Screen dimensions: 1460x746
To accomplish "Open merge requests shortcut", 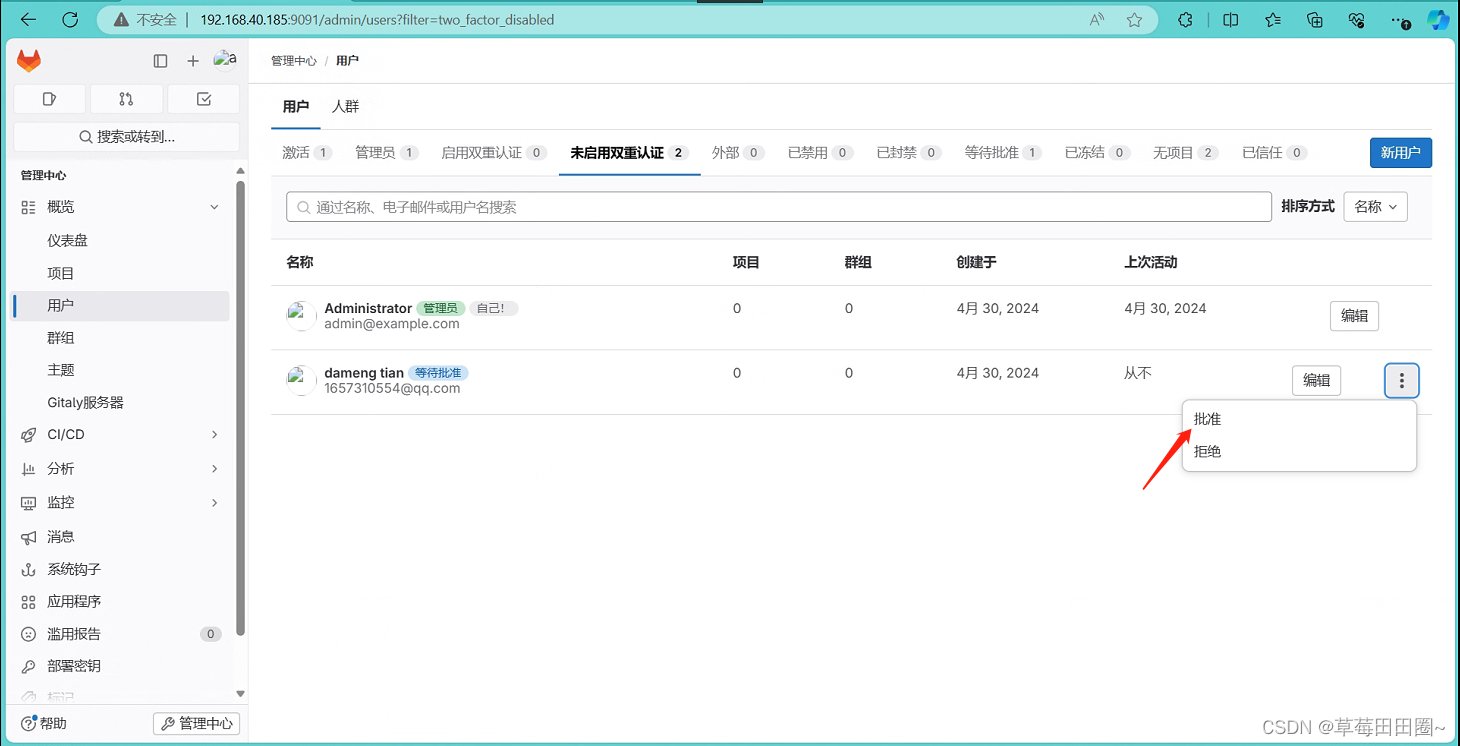I will pos(126,99).
